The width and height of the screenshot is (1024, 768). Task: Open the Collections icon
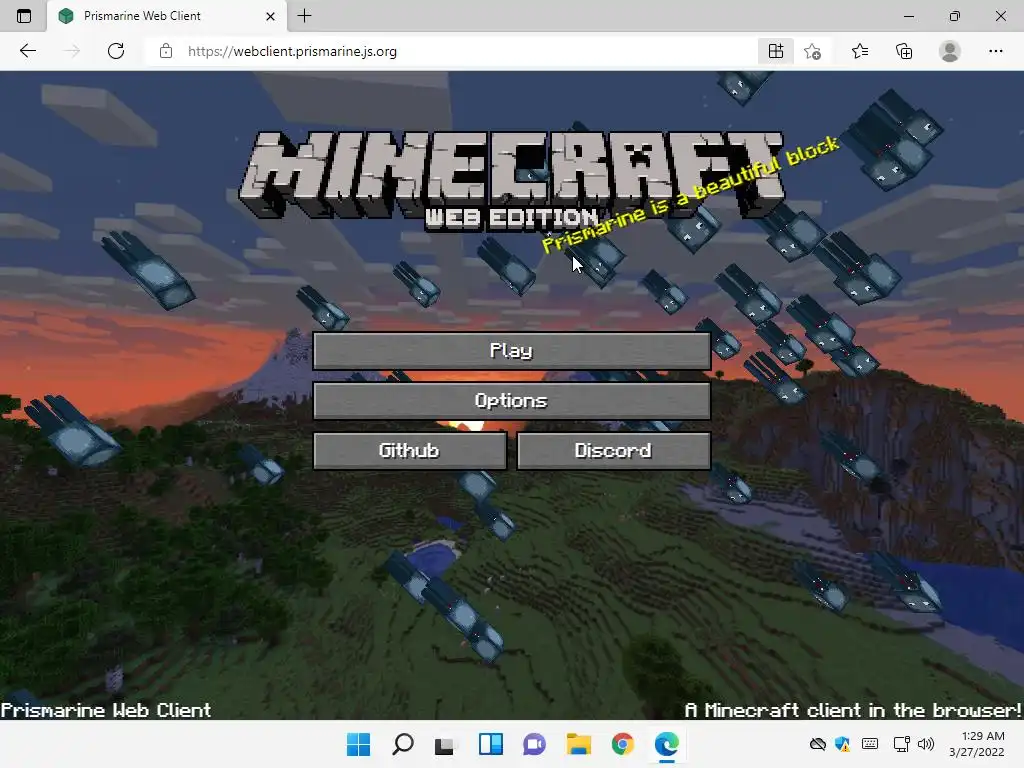(904, 51)
